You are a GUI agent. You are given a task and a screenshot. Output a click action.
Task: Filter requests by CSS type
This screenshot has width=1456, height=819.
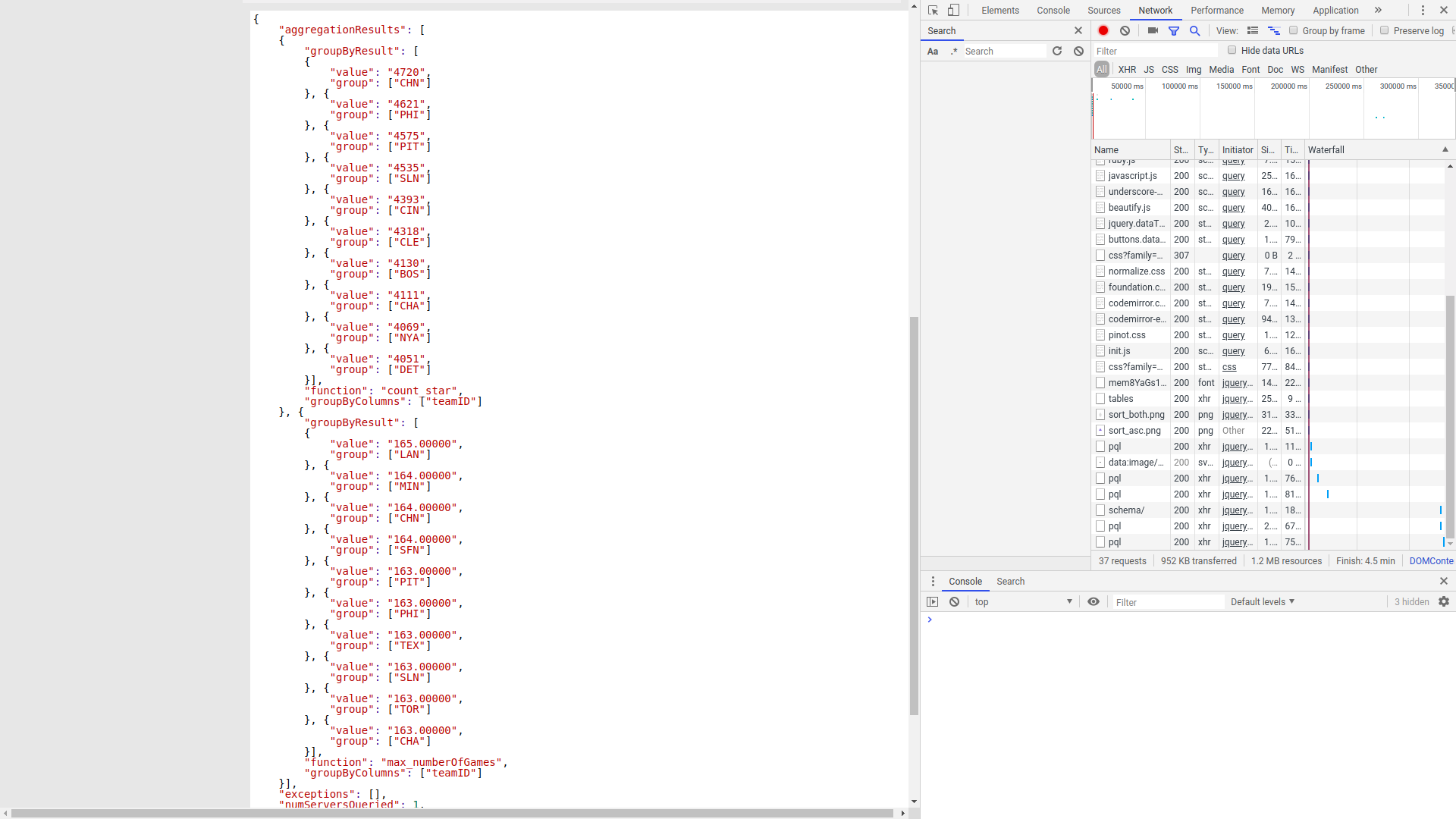(1170, 70)
